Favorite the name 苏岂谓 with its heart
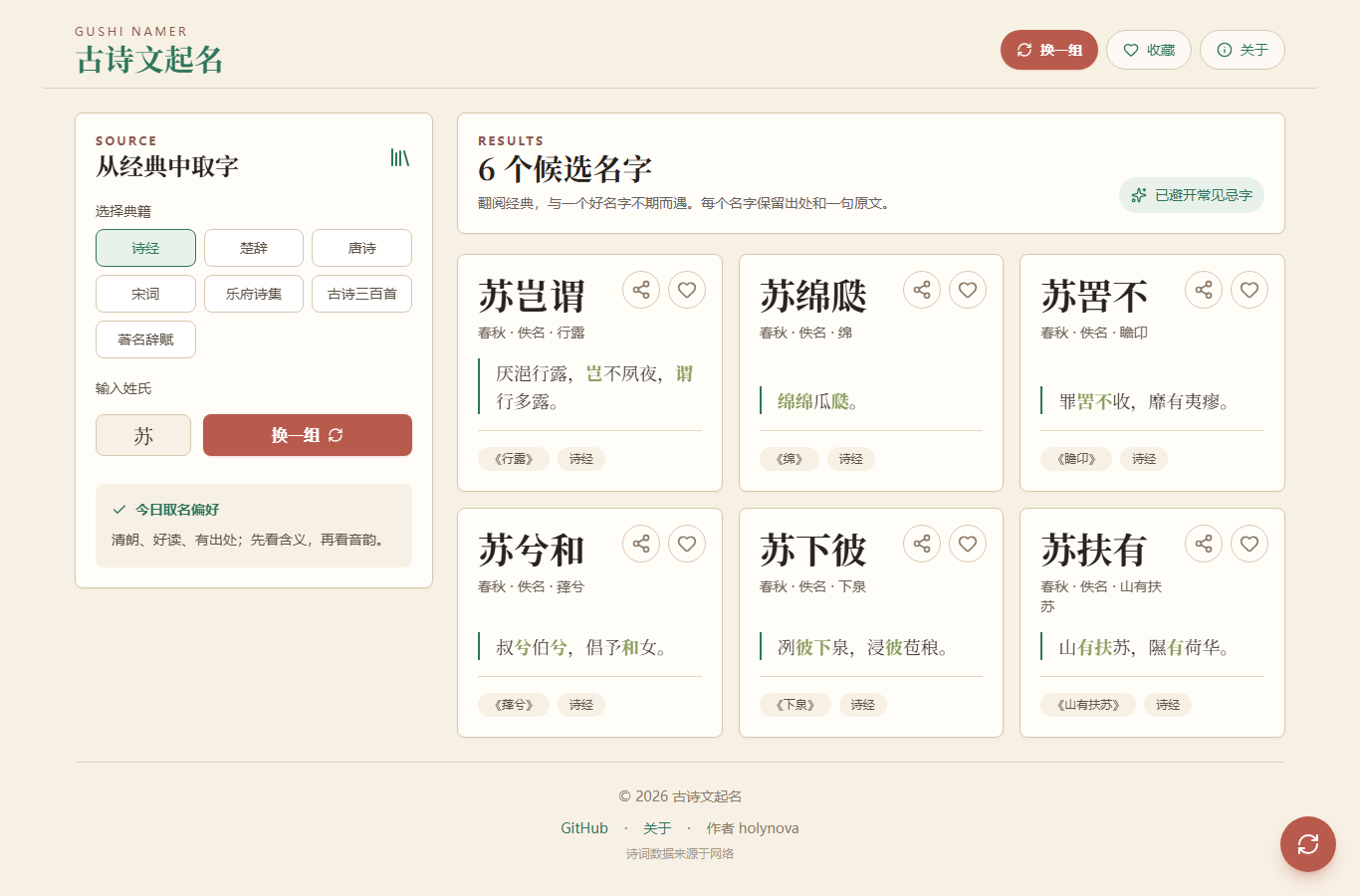Image resolution: width=1360 pixels, height=896 pixels. click(x=687, y=290)
